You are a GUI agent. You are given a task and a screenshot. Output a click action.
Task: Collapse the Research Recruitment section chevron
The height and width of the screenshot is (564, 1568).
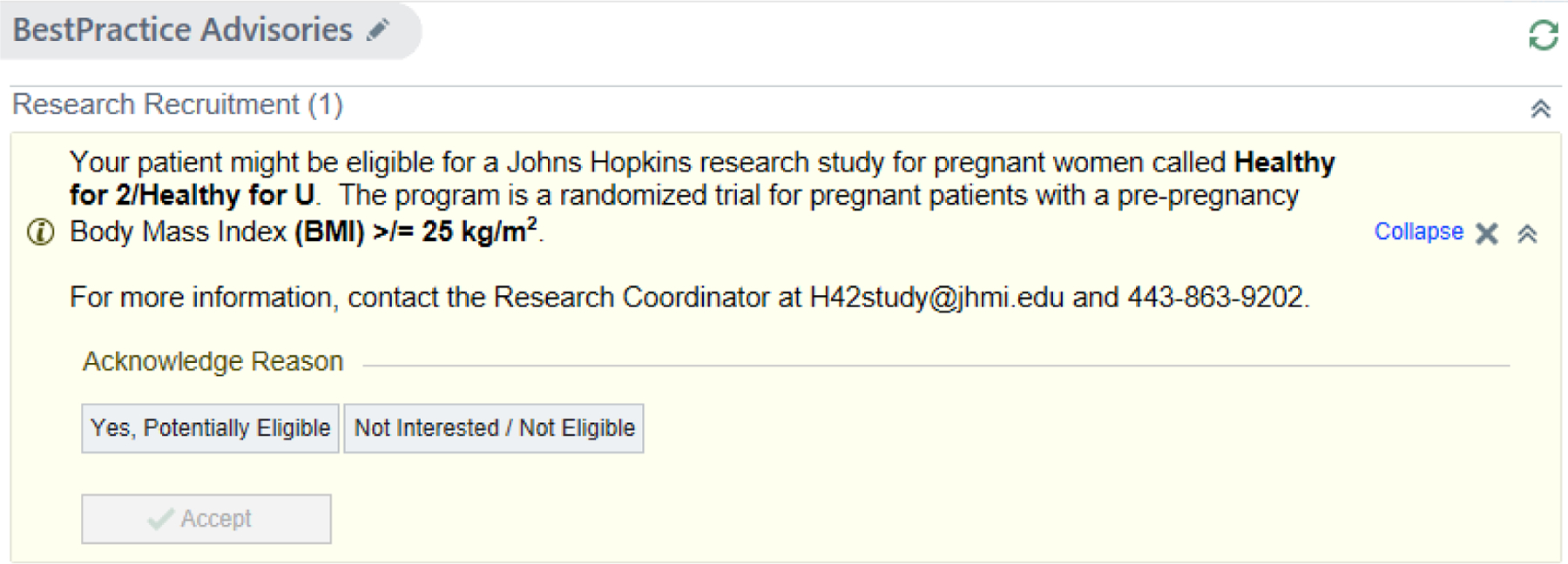(x=1540, y=109)
